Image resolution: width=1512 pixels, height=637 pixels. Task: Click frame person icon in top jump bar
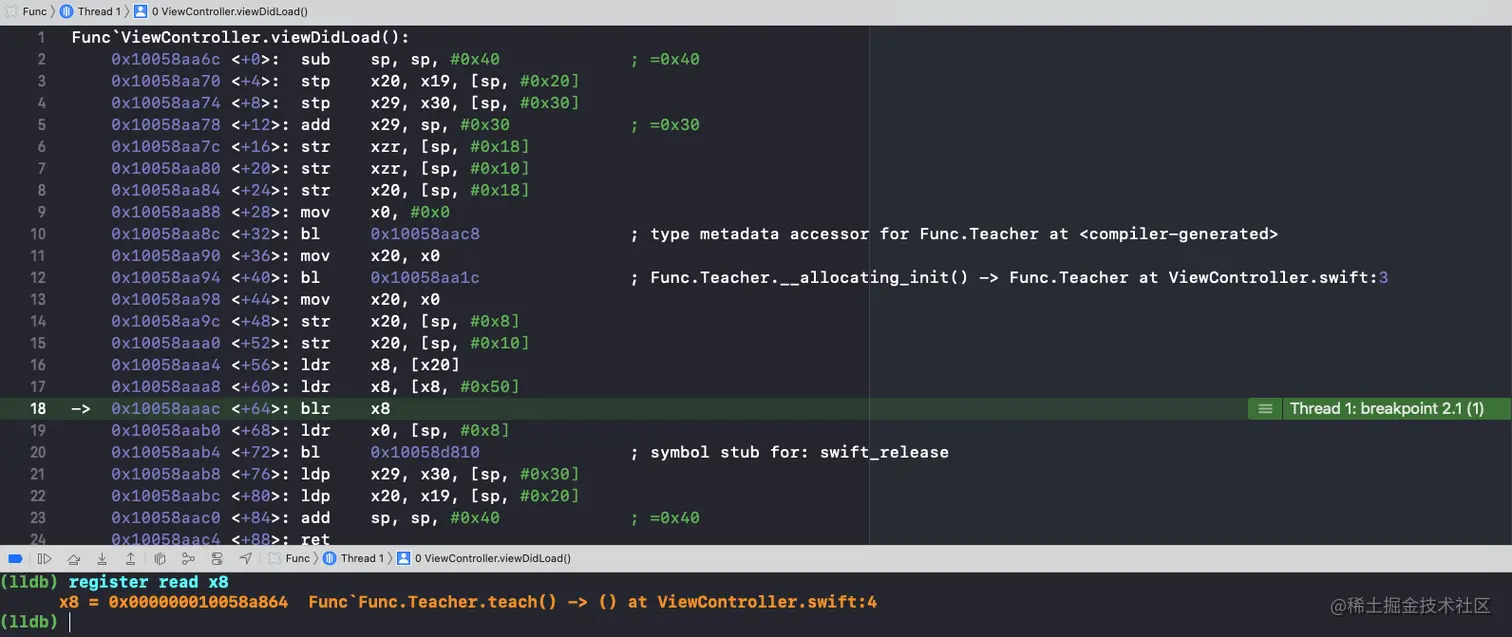[140, 11]
